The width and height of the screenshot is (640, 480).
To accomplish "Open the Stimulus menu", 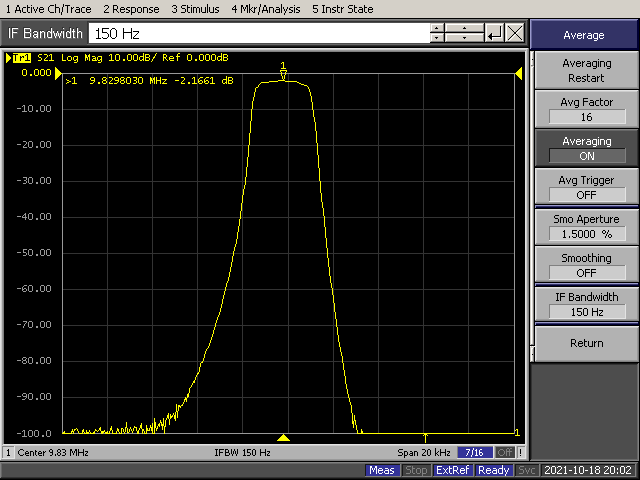I will pyautogui.click(x=195, y=9).
